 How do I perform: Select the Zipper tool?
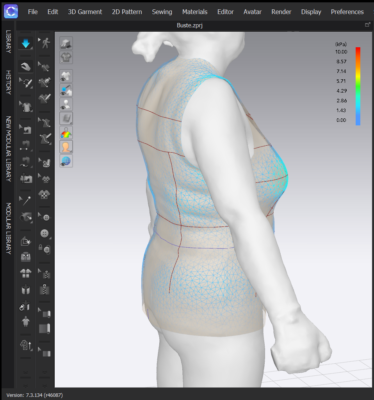45,290
